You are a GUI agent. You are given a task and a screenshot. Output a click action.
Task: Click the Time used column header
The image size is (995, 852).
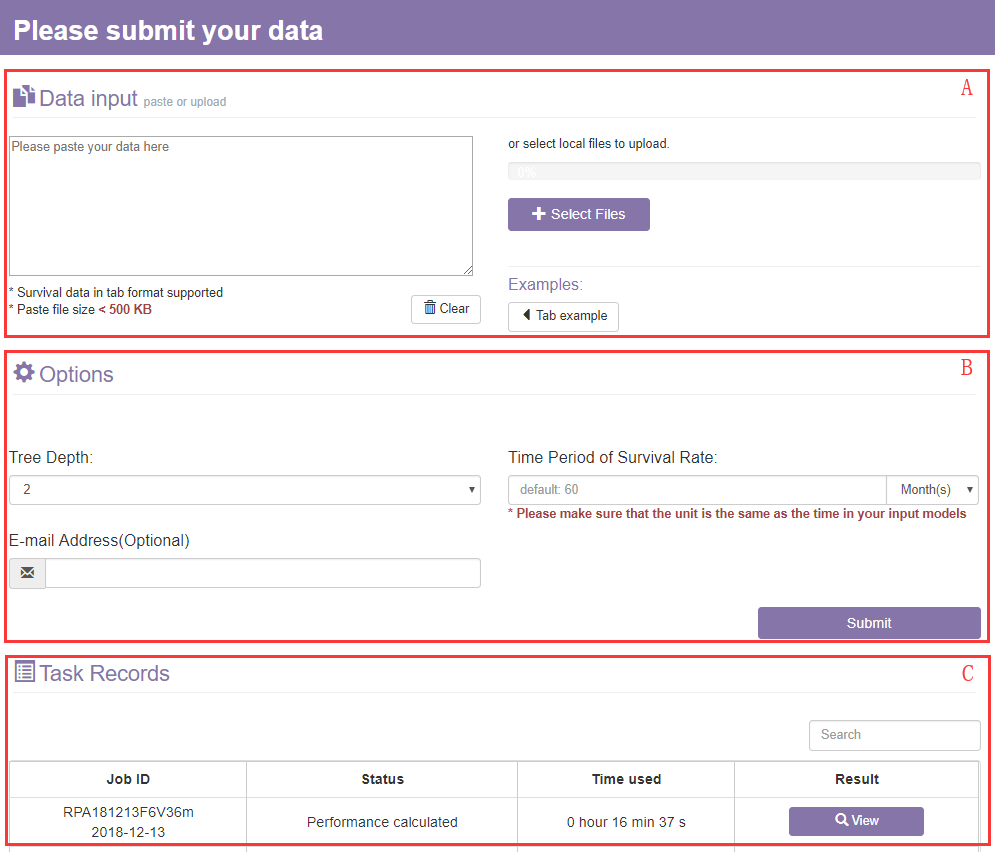tap(626, 779)
